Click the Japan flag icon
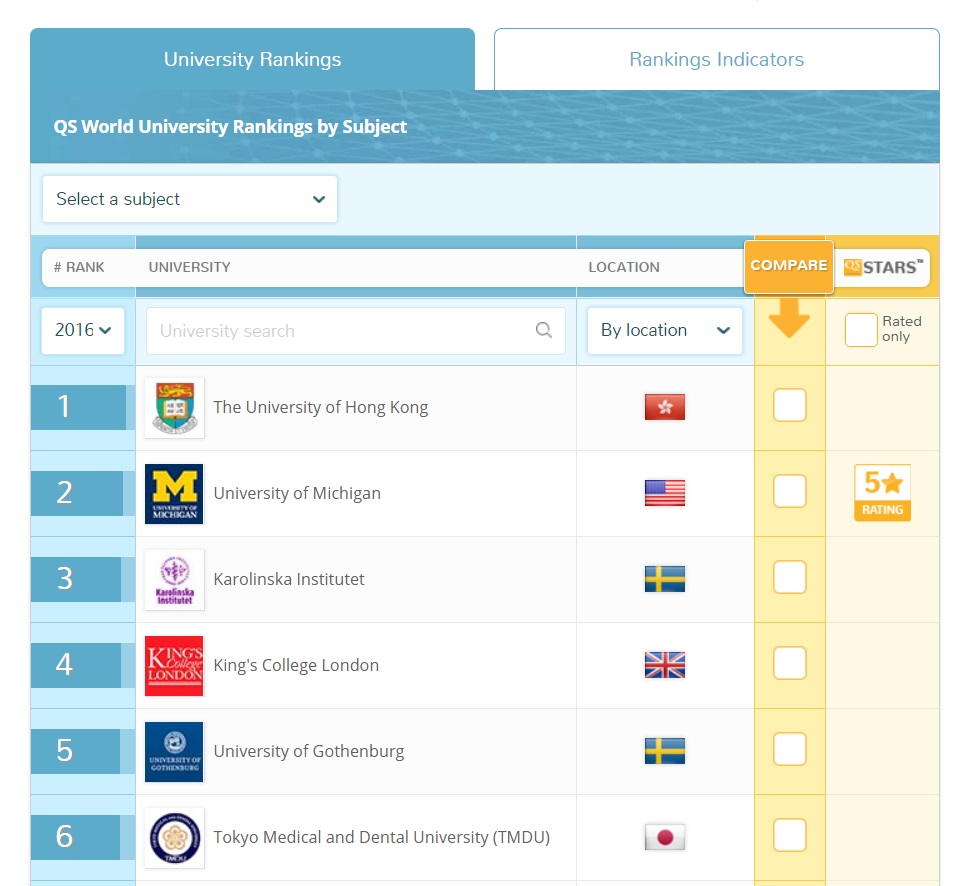The height and width of the screenshot is (886, 970). coord(665,837)
